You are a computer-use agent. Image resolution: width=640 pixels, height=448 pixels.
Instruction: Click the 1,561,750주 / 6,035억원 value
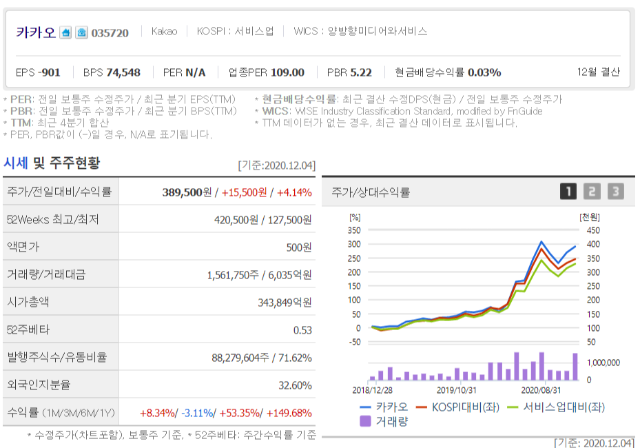pos(260,275)
